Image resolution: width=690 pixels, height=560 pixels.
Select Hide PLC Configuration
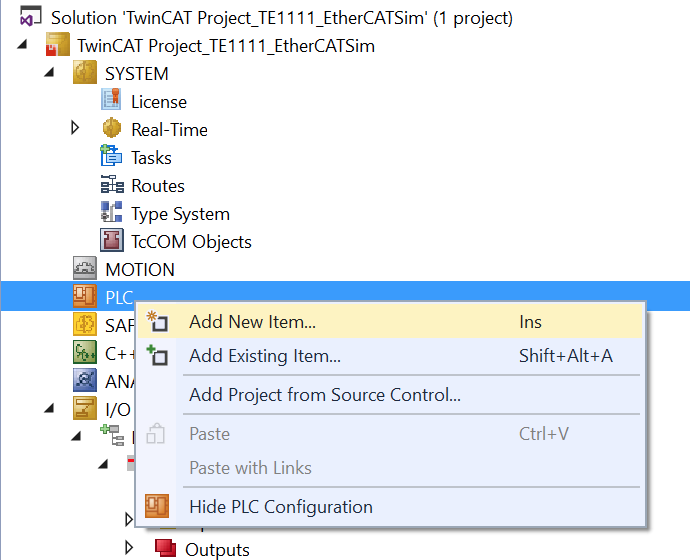click(x=390, y=507)
